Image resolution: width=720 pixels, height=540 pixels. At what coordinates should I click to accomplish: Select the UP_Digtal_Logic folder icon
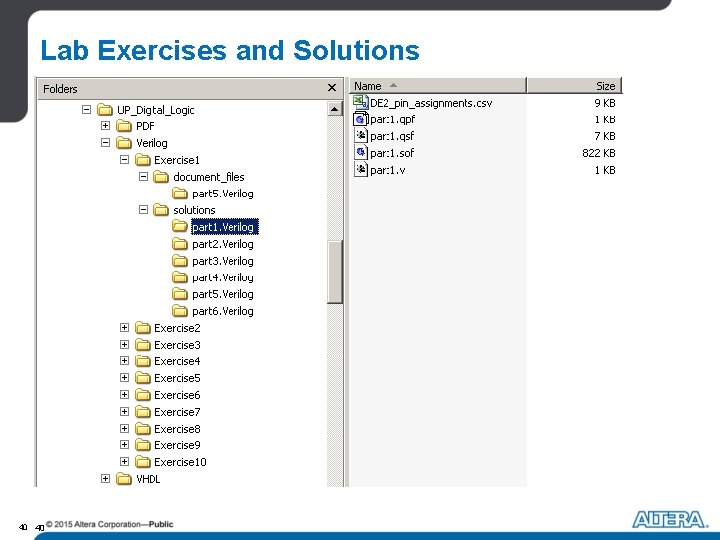click(x=105, y=110)
